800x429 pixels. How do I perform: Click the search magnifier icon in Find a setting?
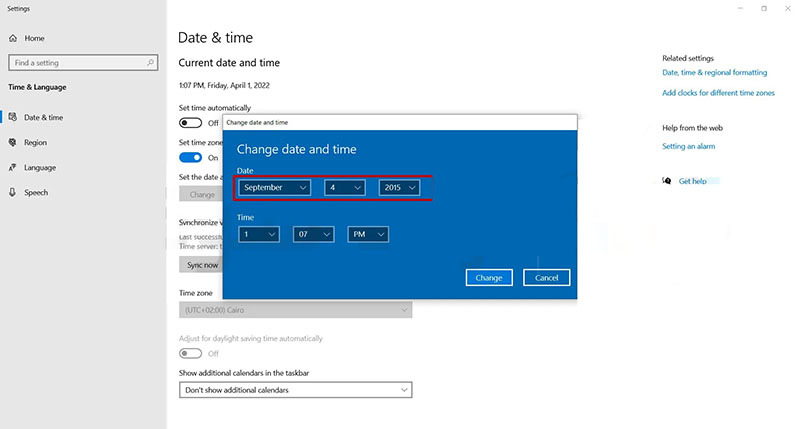[151, 63]
